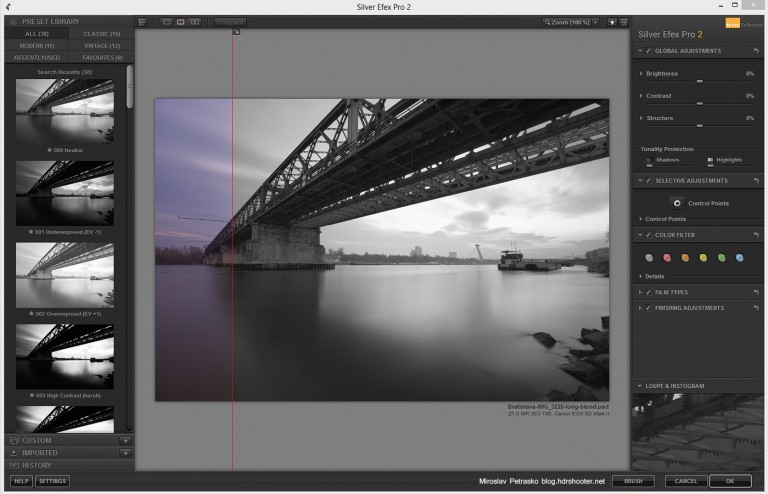
Task: Uncheck Global Adjustments checkbox
Action: 648,51
